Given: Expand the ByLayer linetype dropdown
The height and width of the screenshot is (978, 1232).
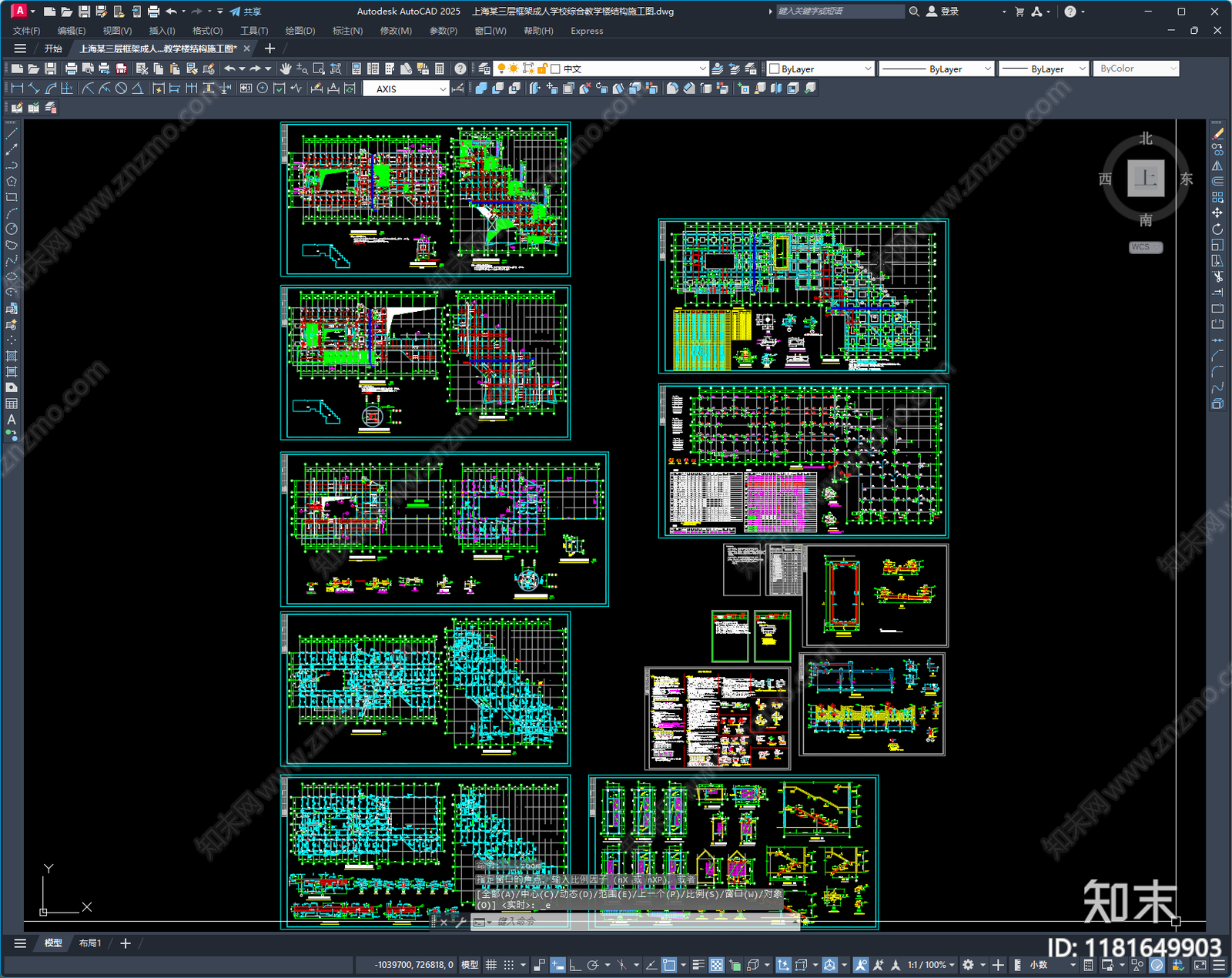Looking at the screenshot, I should (936, 69).
